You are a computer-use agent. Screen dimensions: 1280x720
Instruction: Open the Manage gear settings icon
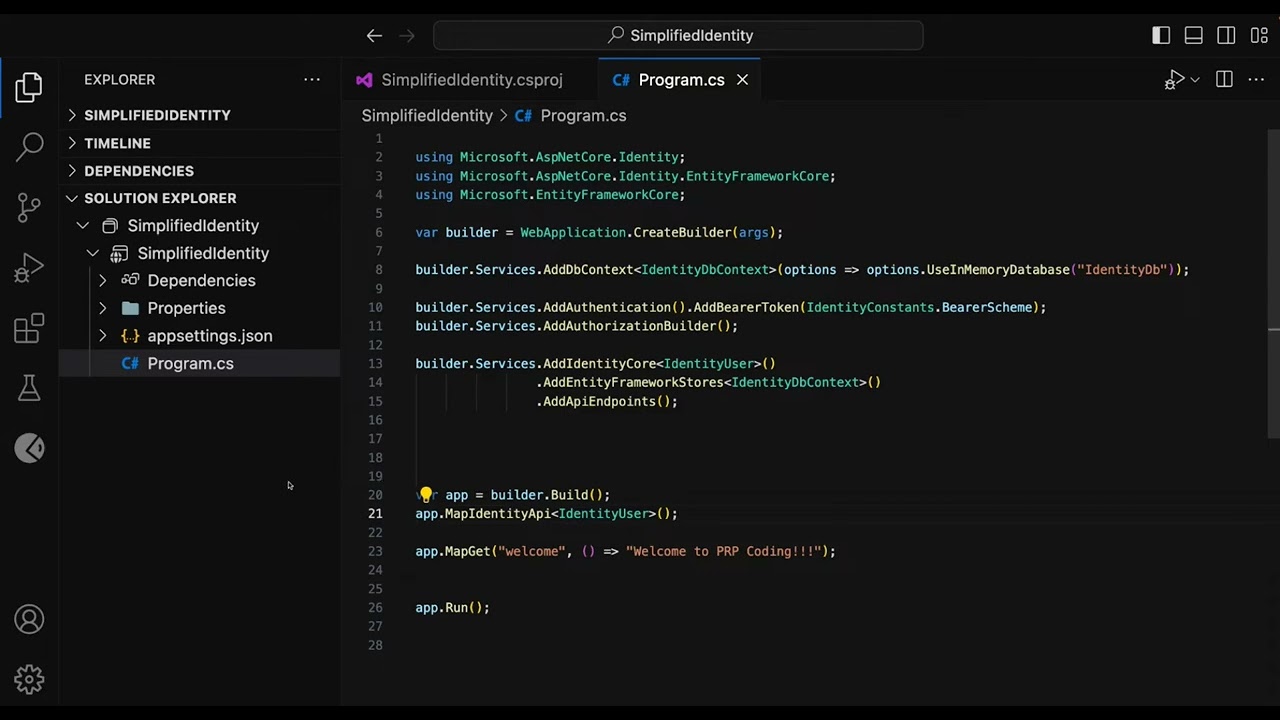click(29, 680)
